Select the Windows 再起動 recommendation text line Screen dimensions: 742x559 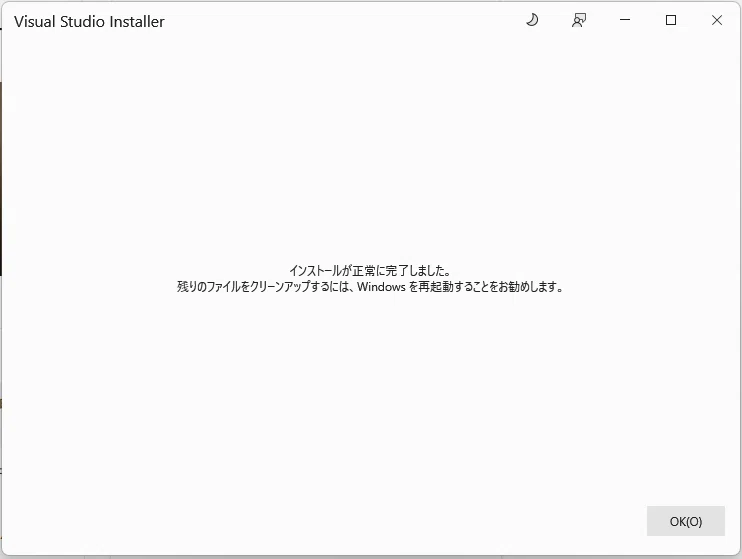tap(370, 287)
